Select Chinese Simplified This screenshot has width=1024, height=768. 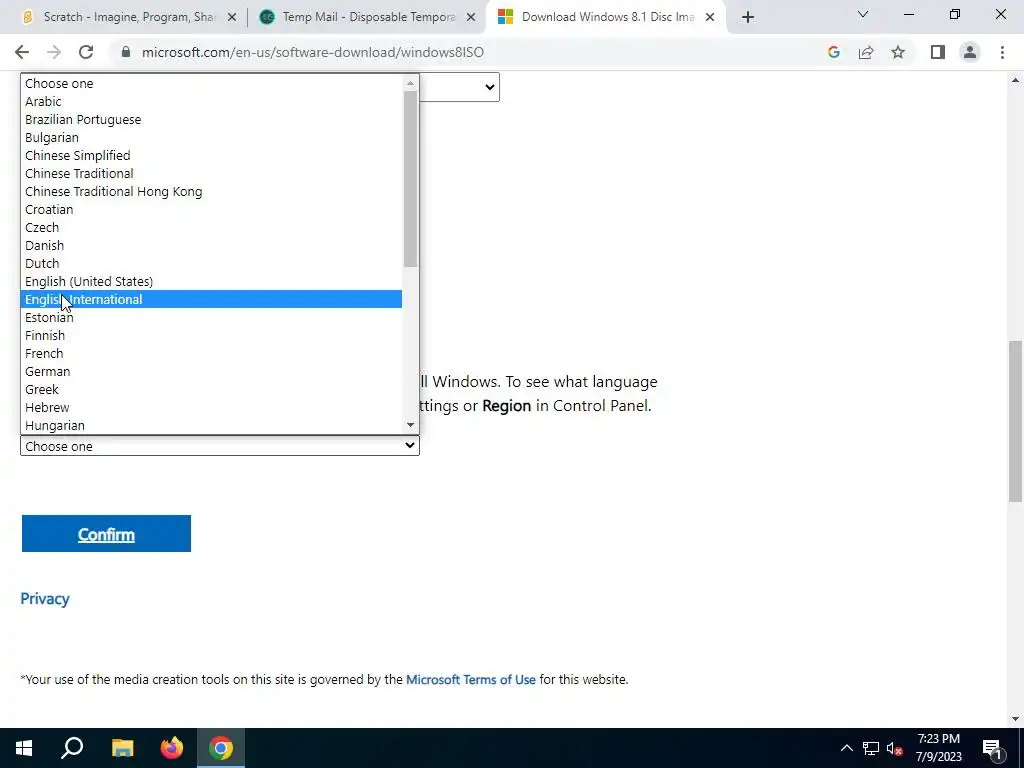211,155
